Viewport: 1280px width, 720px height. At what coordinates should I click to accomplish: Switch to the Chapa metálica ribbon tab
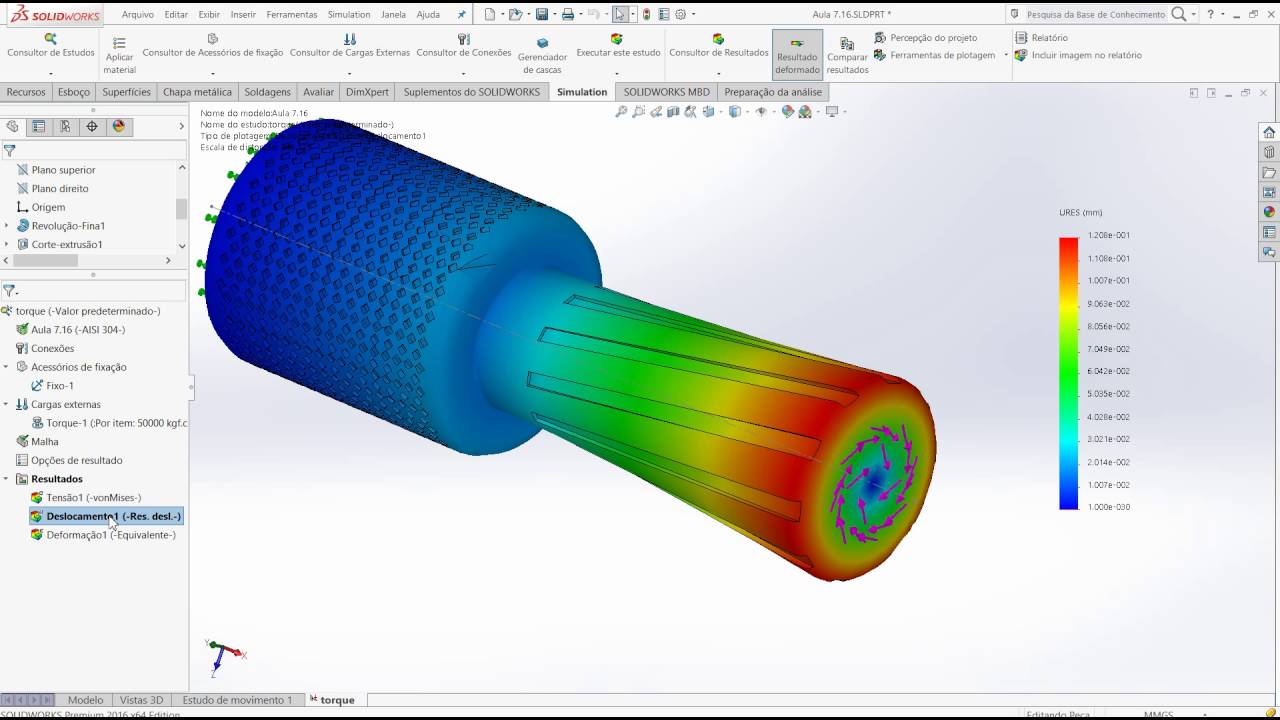197,92
